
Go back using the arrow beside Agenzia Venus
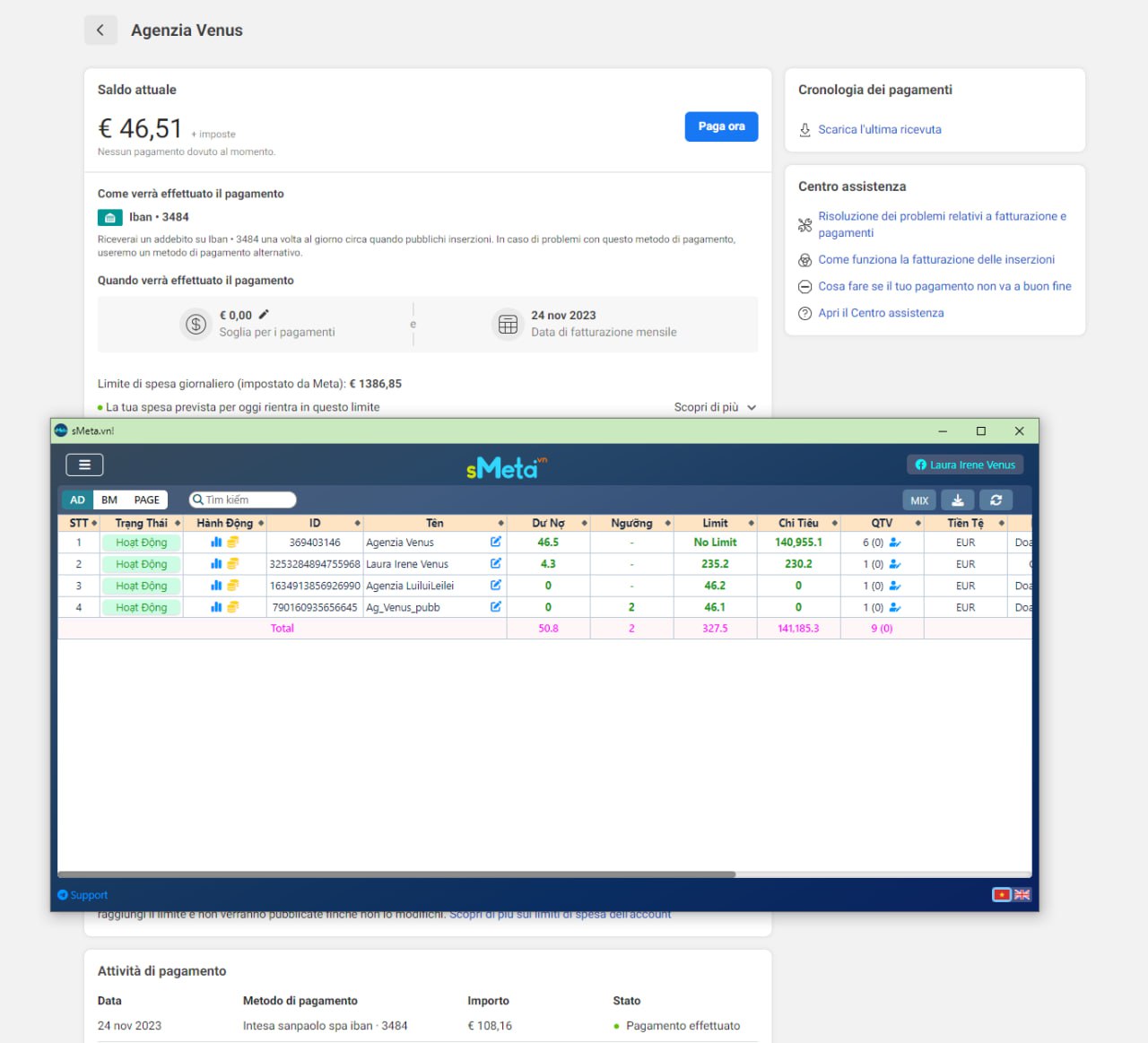(x=100, y=30)
